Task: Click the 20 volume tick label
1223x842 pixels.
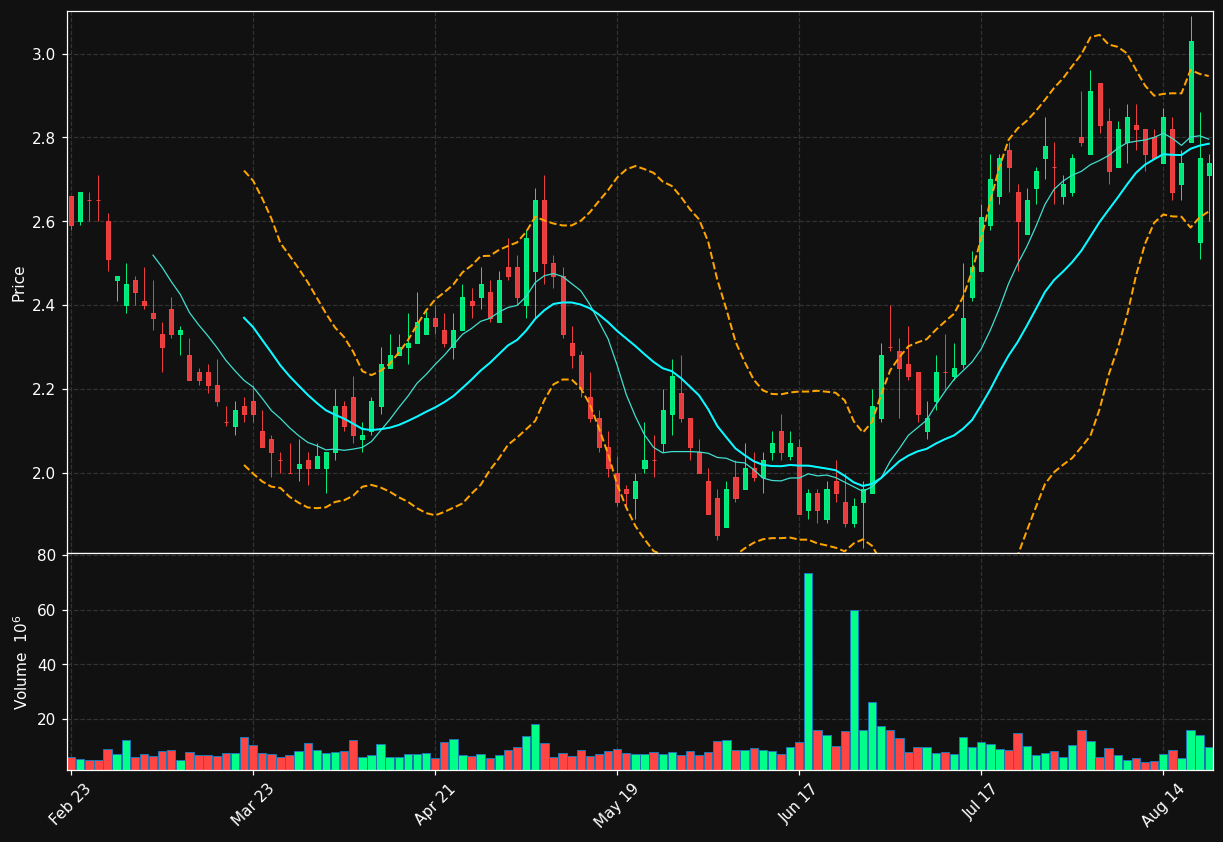Action: pyautogui.click(x=46, y=720)
